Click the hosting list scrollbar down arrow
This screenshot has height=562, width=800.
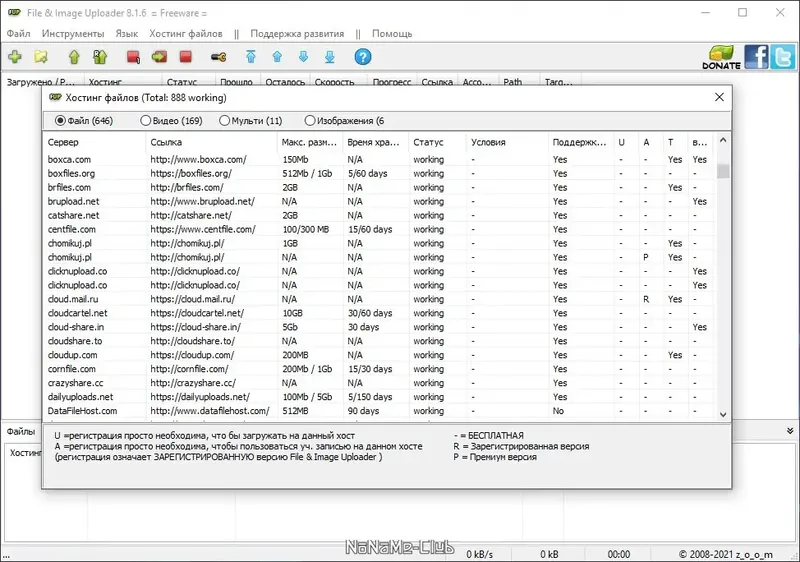723,415
